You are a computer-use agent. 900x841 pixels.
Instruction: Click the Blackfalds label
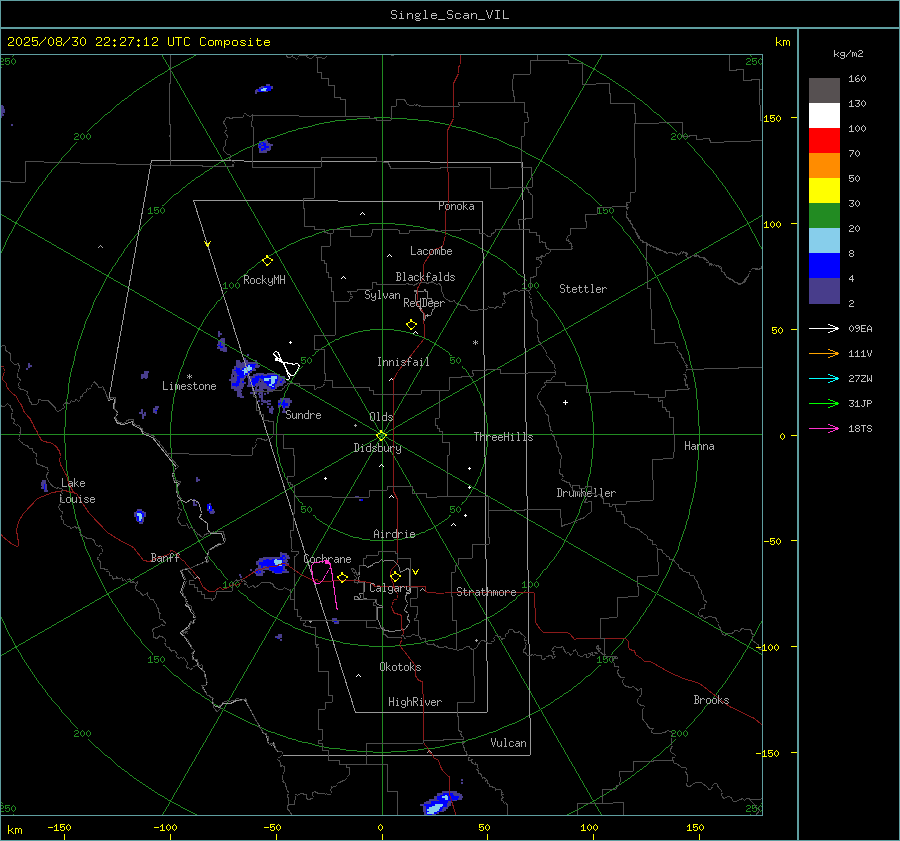click(x=425, y=277)
